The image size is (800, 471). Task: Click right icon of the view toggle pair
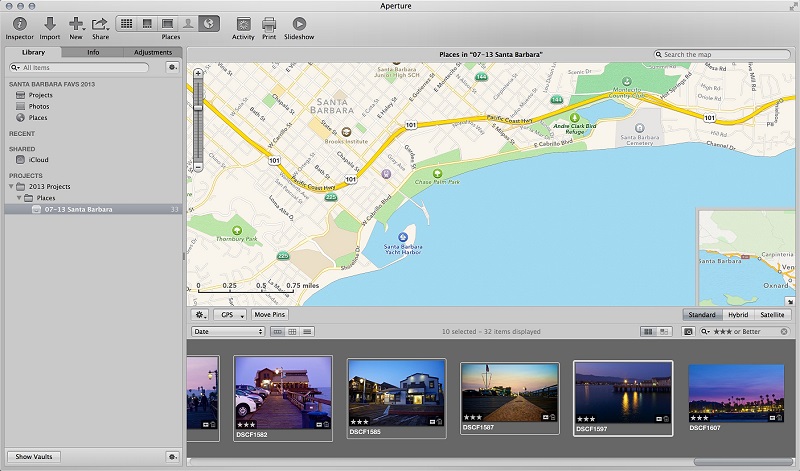tap(663, 332)
